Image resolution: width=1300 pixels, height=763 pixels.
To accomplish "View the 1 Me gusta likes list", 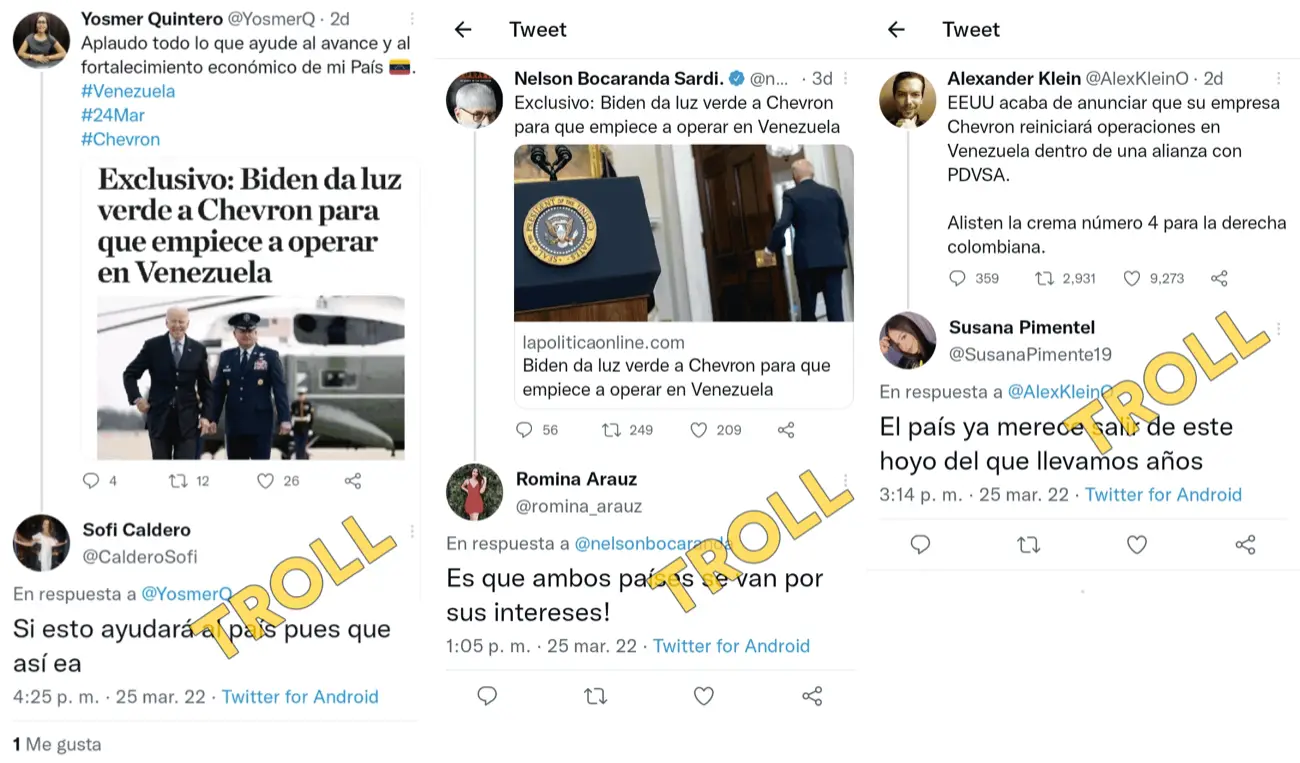I will click(x=57, y=744).
